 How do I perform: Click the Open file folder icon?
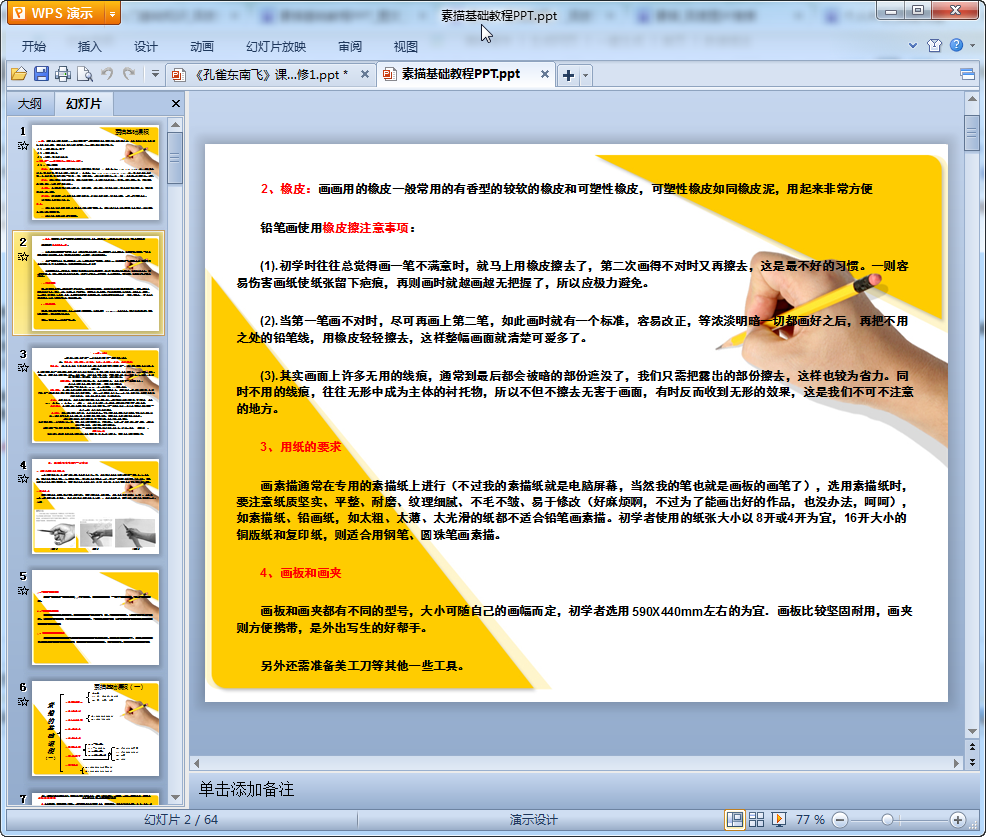(x=19, y=74)
